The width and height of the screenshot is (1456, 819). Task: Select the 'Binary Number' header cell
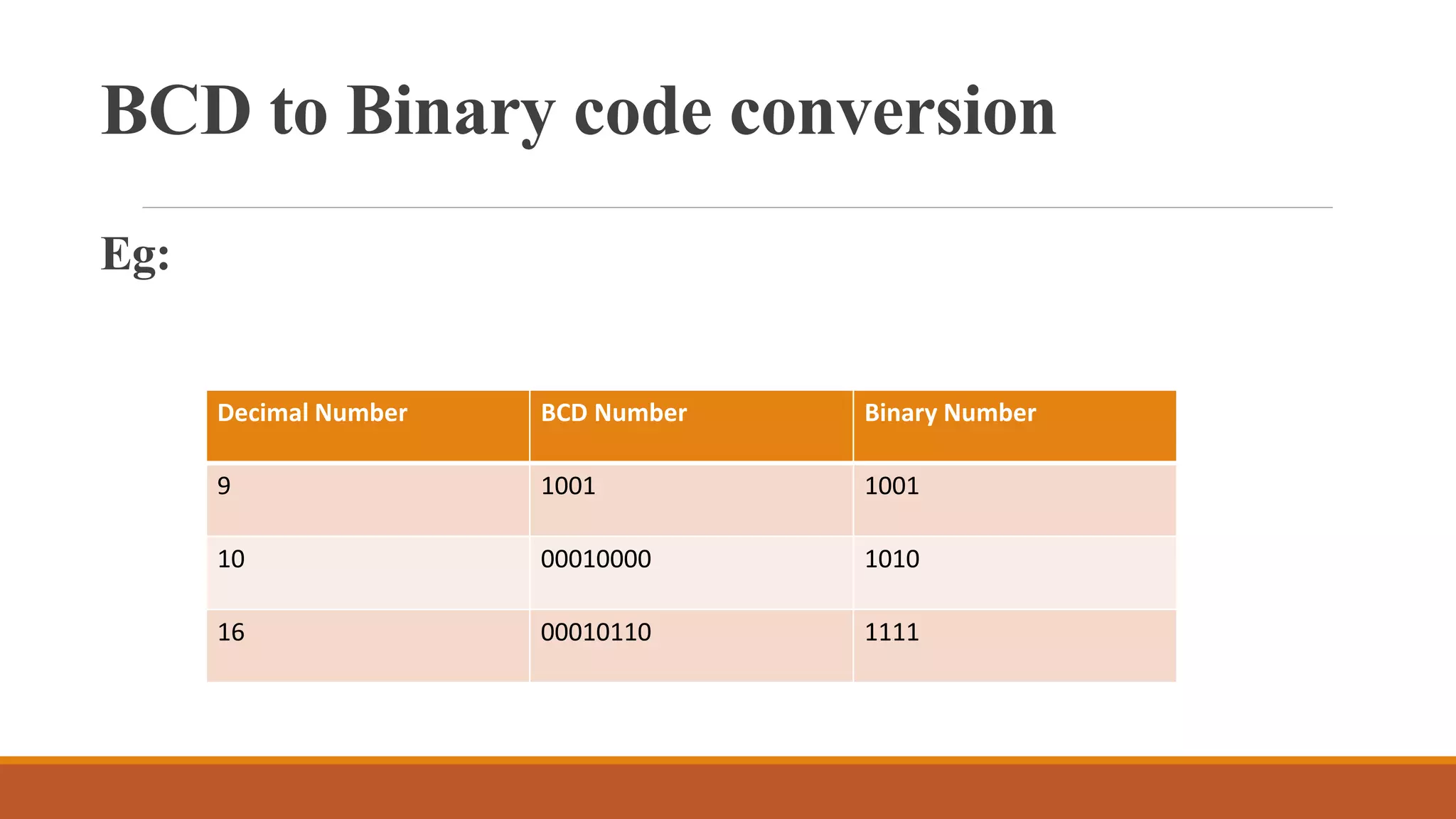tap(950, 413)
